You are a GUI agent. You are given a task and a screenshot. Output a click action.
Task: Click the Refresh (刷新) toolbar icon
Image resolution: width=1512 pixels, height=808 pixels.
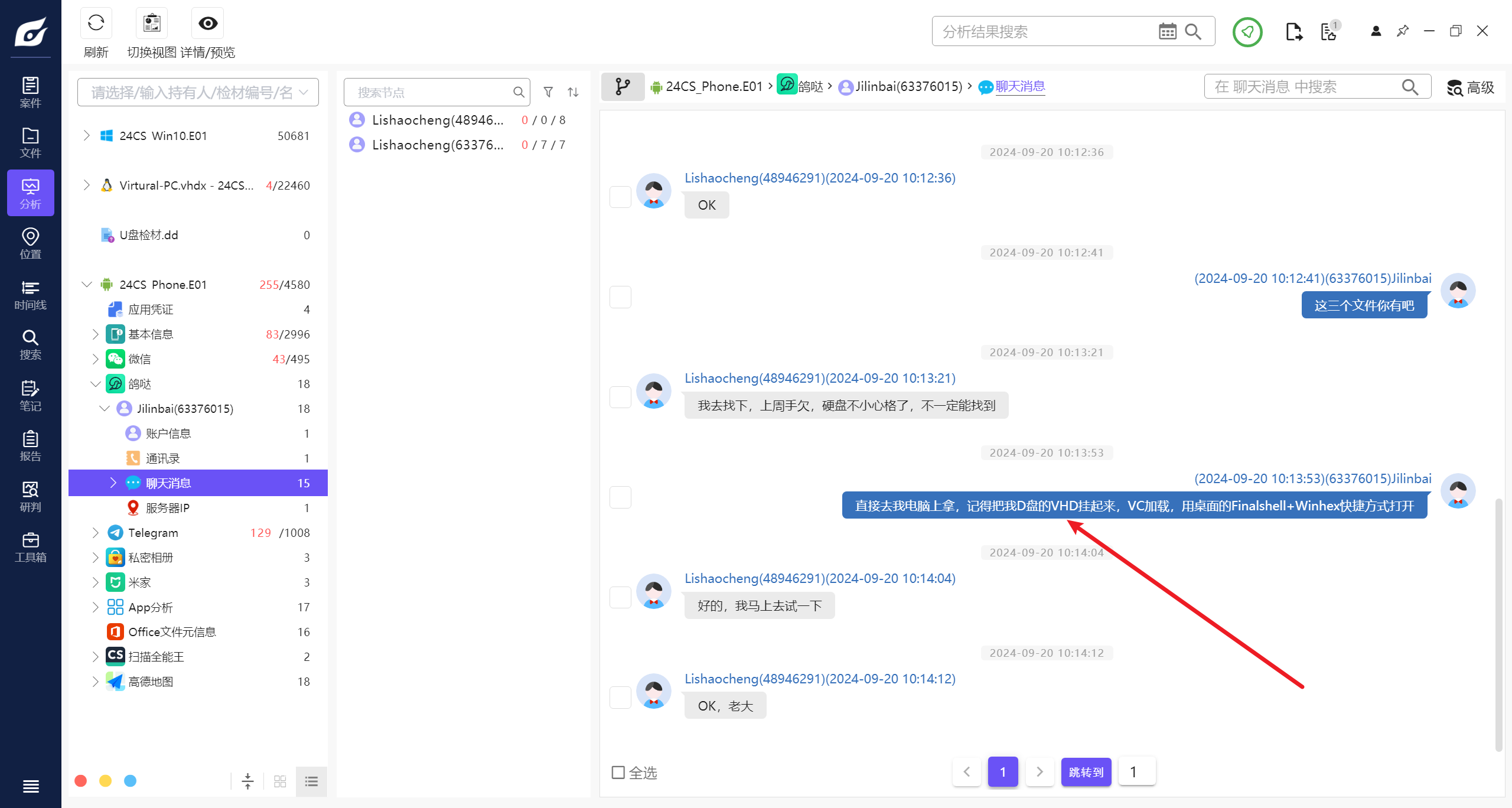[x=96, y=24]
